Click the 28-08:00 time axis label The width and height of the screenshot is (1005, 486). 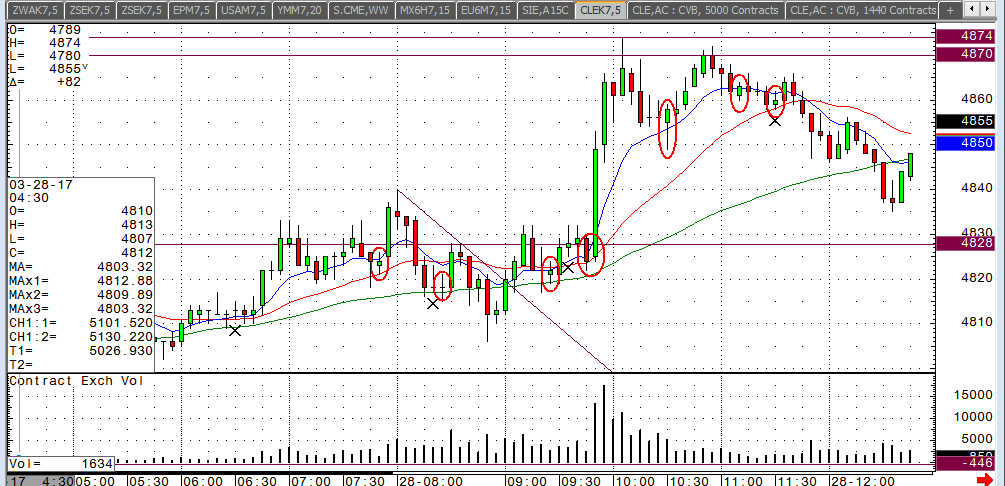point(430,480)
